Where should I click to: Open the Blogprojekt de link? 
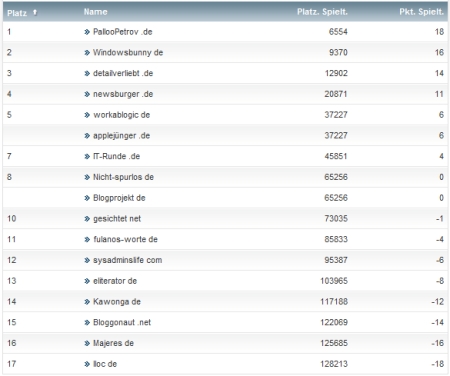119,198
